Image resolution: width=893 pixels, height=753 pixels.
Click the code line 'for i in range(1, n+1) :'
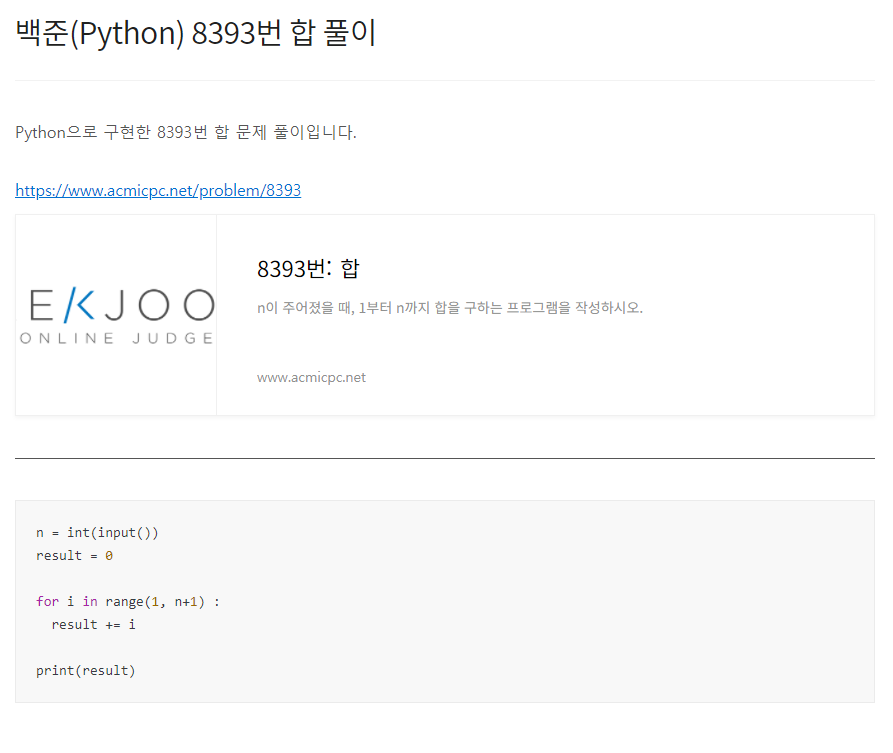[x=128, y=601]
